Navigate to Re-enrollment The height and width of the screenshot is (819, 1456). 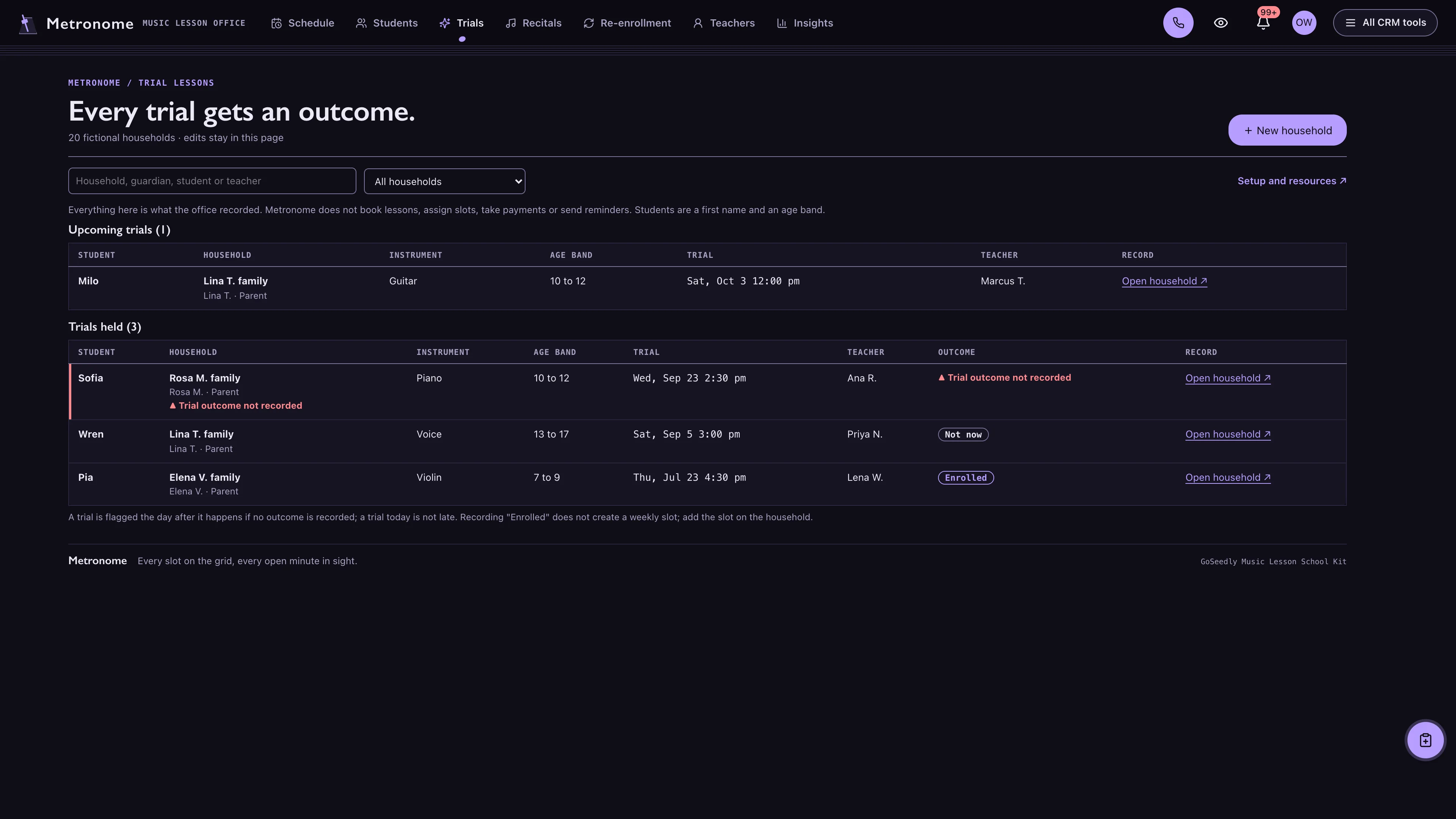tap(627, 23)
